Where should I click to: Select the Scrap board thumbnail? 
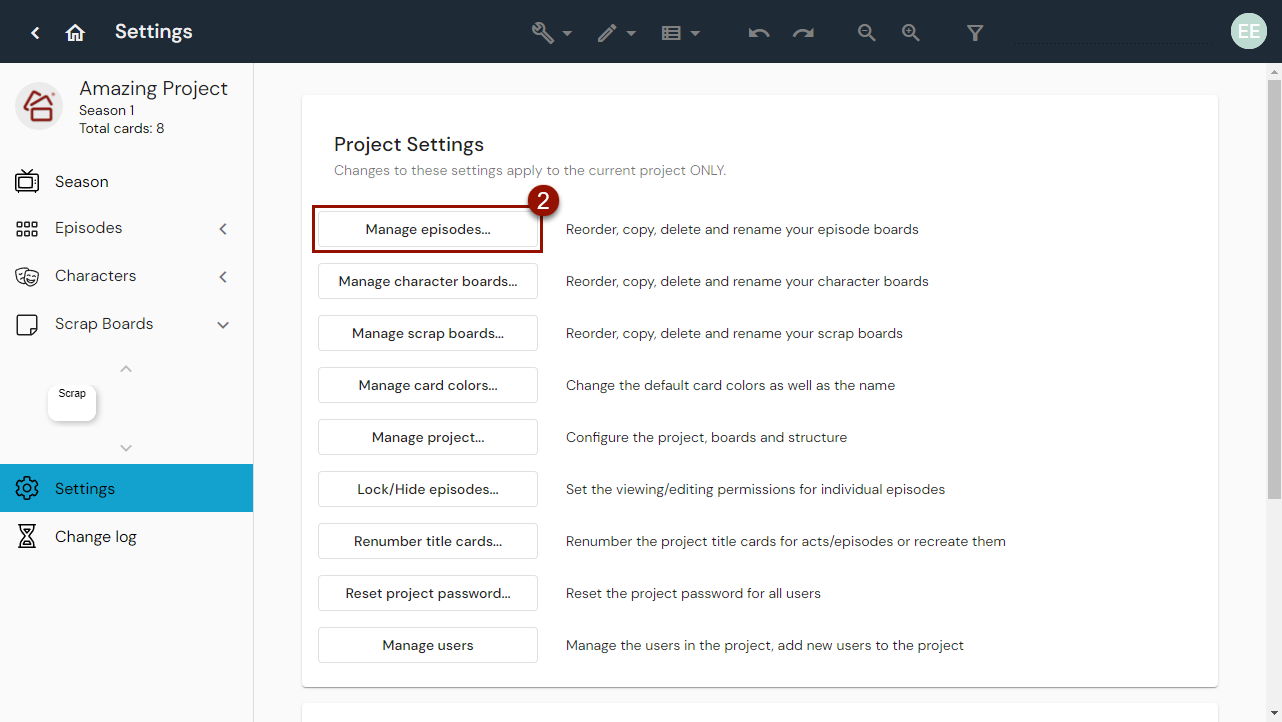point(72,402)
